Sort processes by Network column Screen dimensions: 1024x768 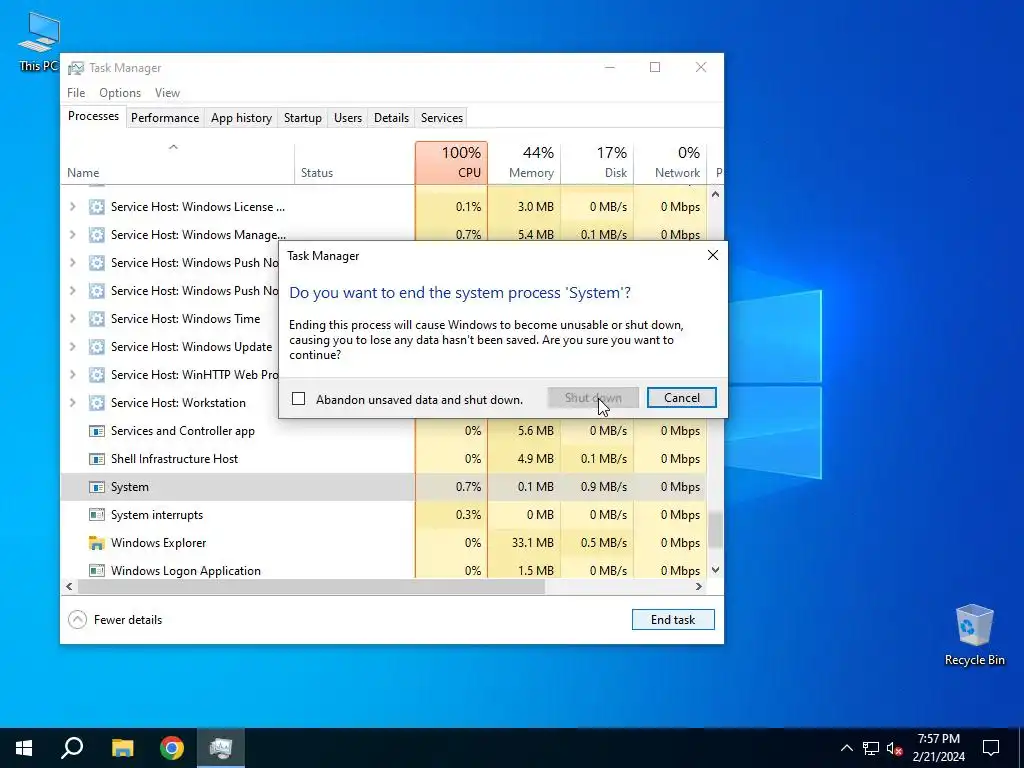[x=671, y=163]
